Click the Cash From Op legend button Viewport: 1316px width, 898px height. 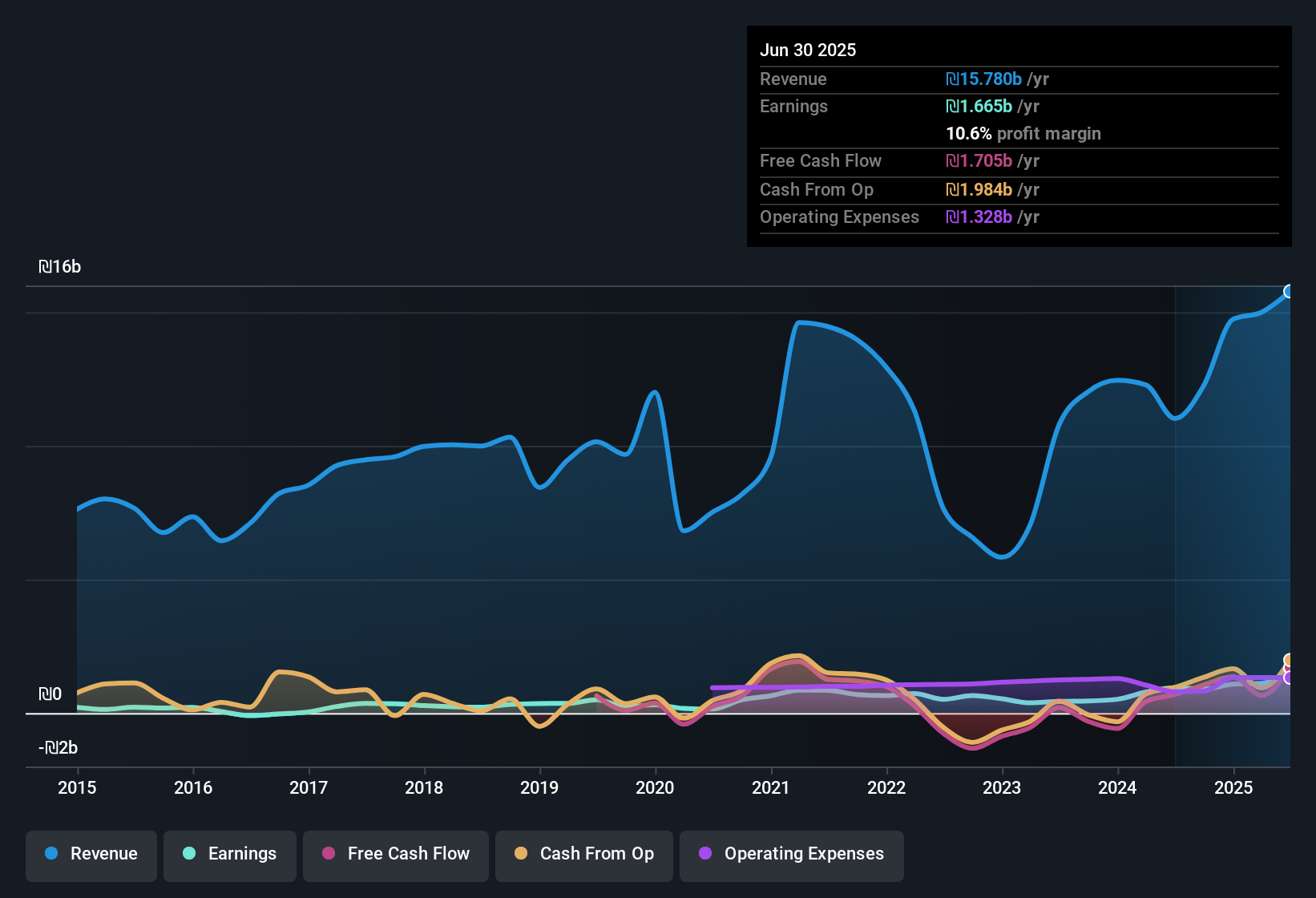coord(583,854)
